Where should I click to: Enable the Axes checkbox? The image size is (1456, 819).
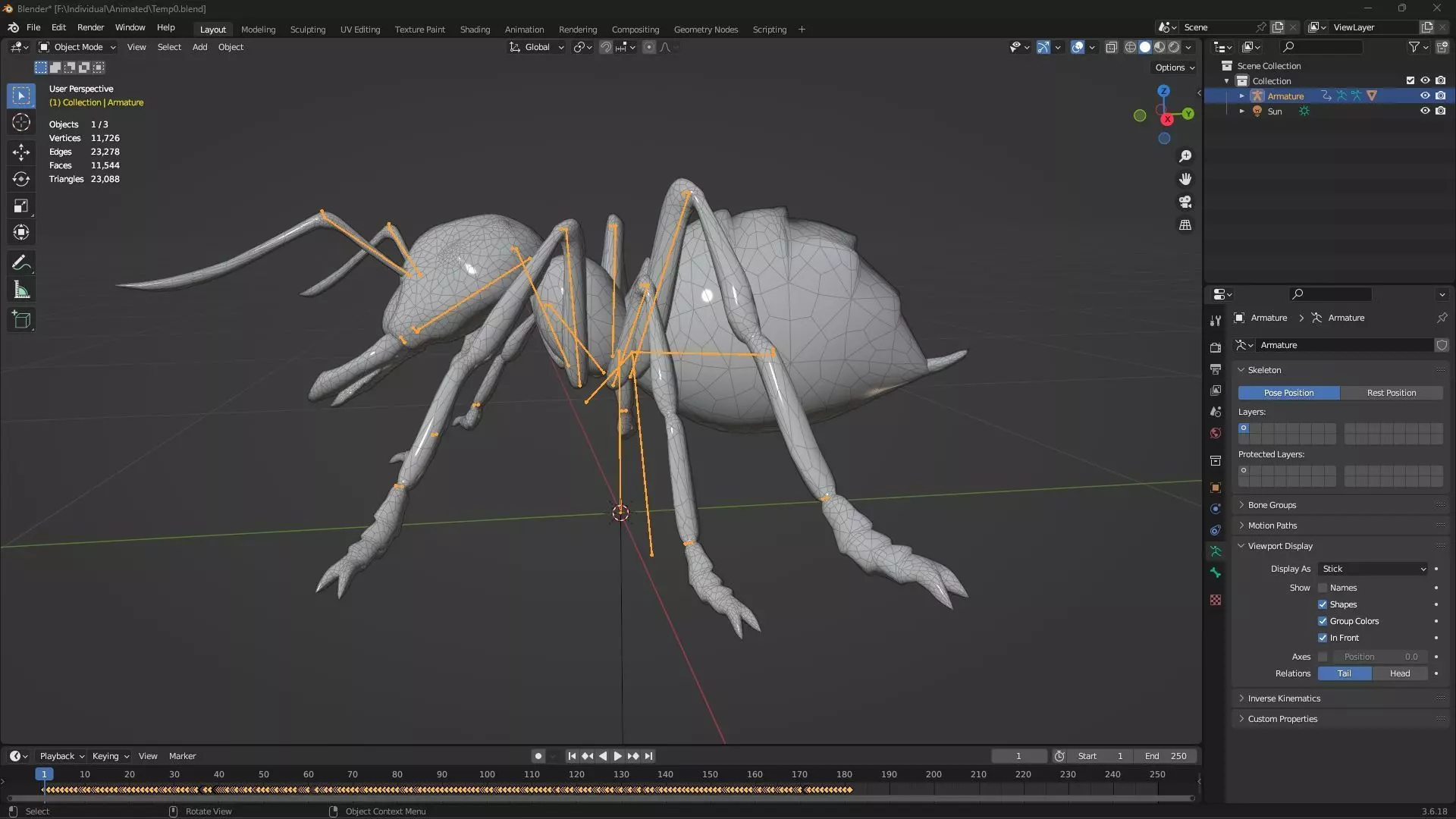tap(1323, 657)
